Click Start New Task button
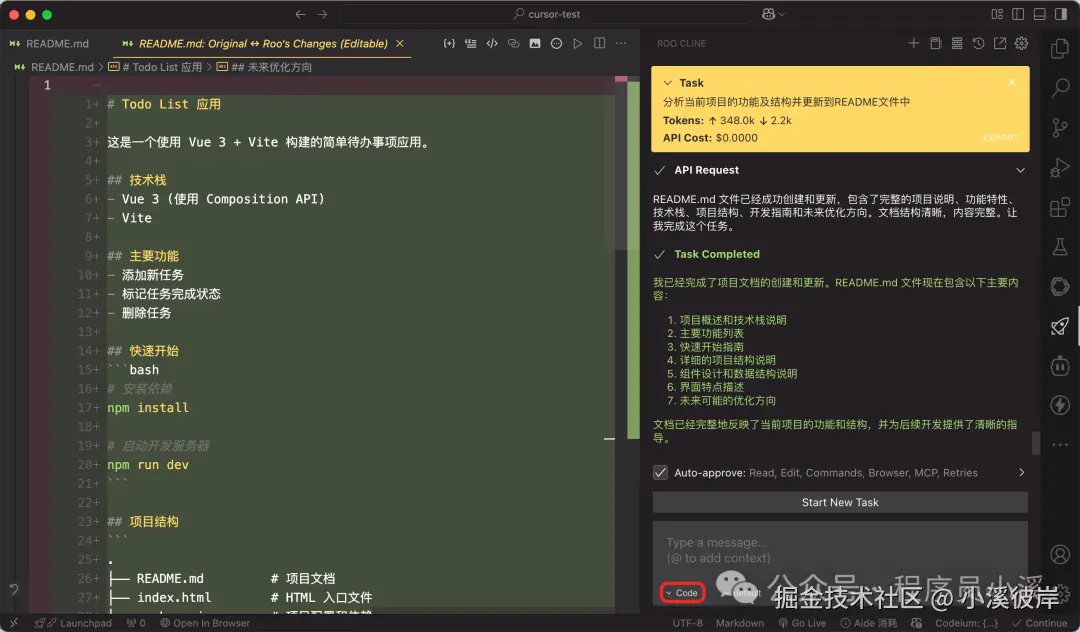Screen dimensions: 1080x632 coord(840,502)
